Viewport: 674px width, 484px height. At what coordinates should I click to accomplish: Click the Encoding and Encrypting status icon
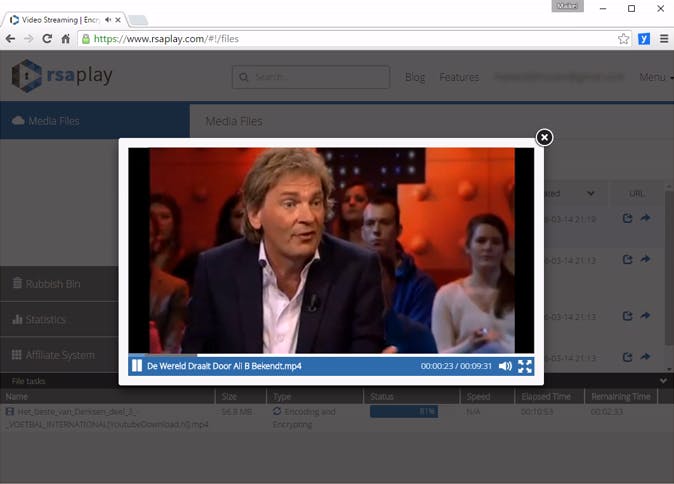277,411
